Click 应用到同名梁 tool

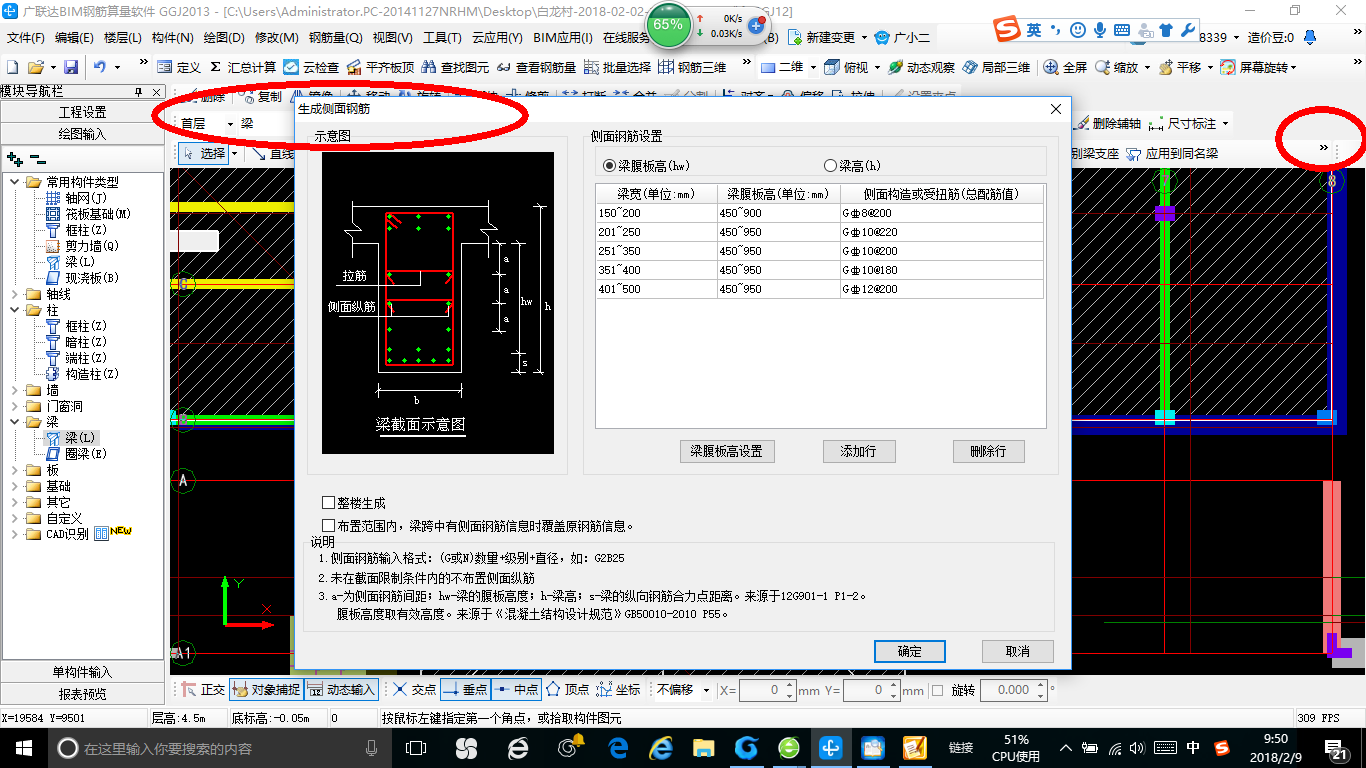tap(1171, 154)
